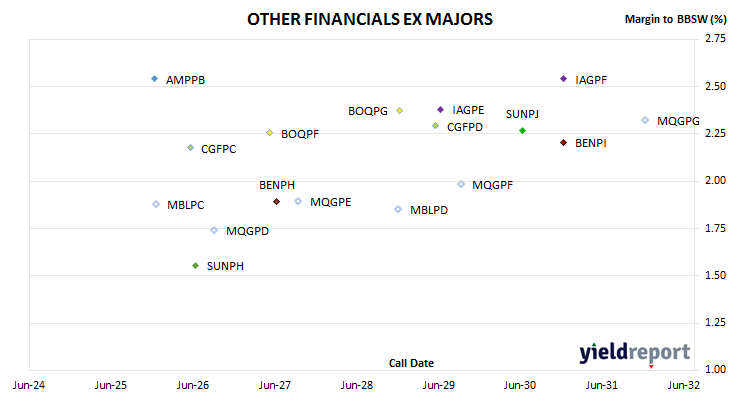
Task: Click the BOQPG yellow diamond data point
Action: (399, 110)
